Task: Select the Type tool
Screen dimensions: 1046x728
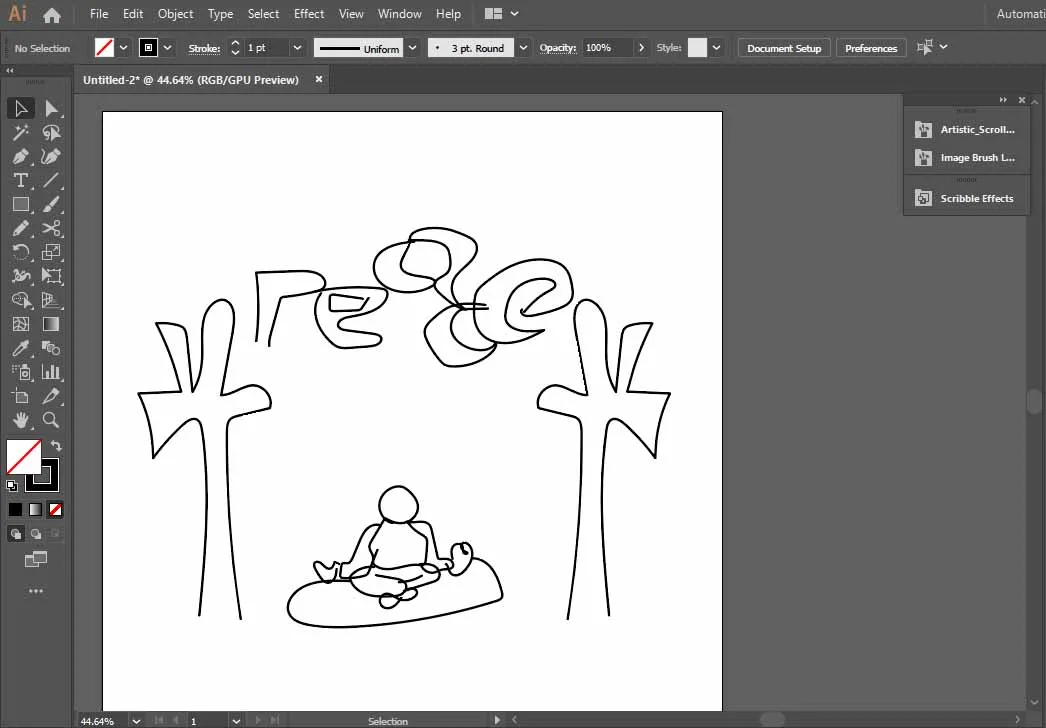Action: click(20, 180)
